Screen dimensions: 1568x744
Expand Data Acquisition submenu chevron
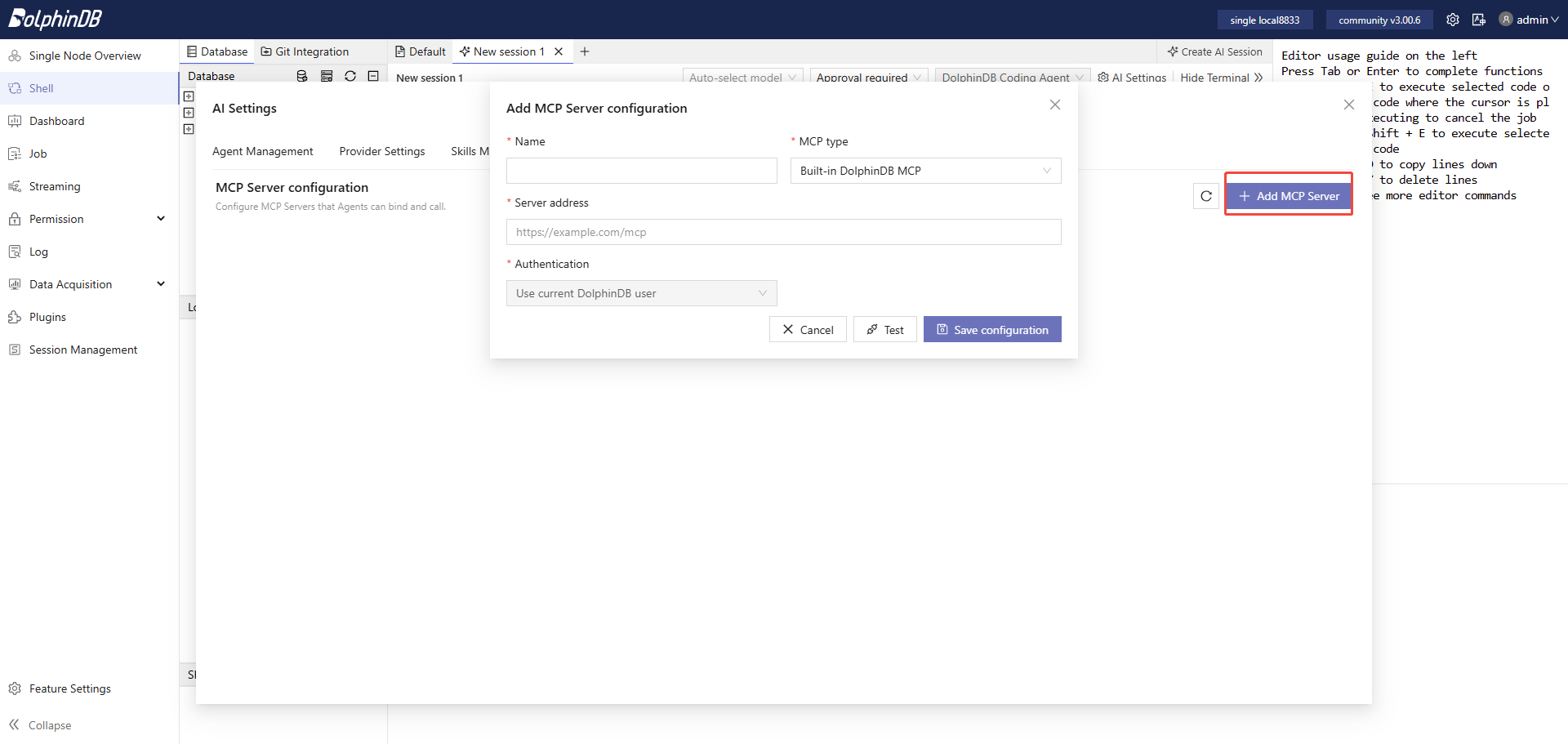161,284
